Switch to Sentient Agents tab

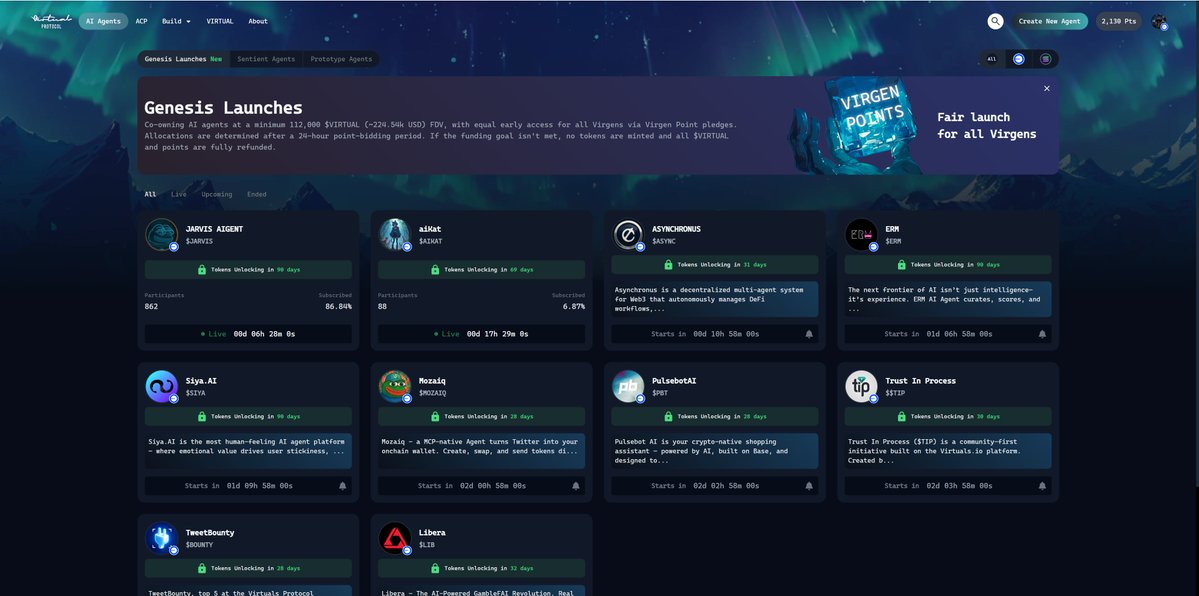click(x=266, y=59)
